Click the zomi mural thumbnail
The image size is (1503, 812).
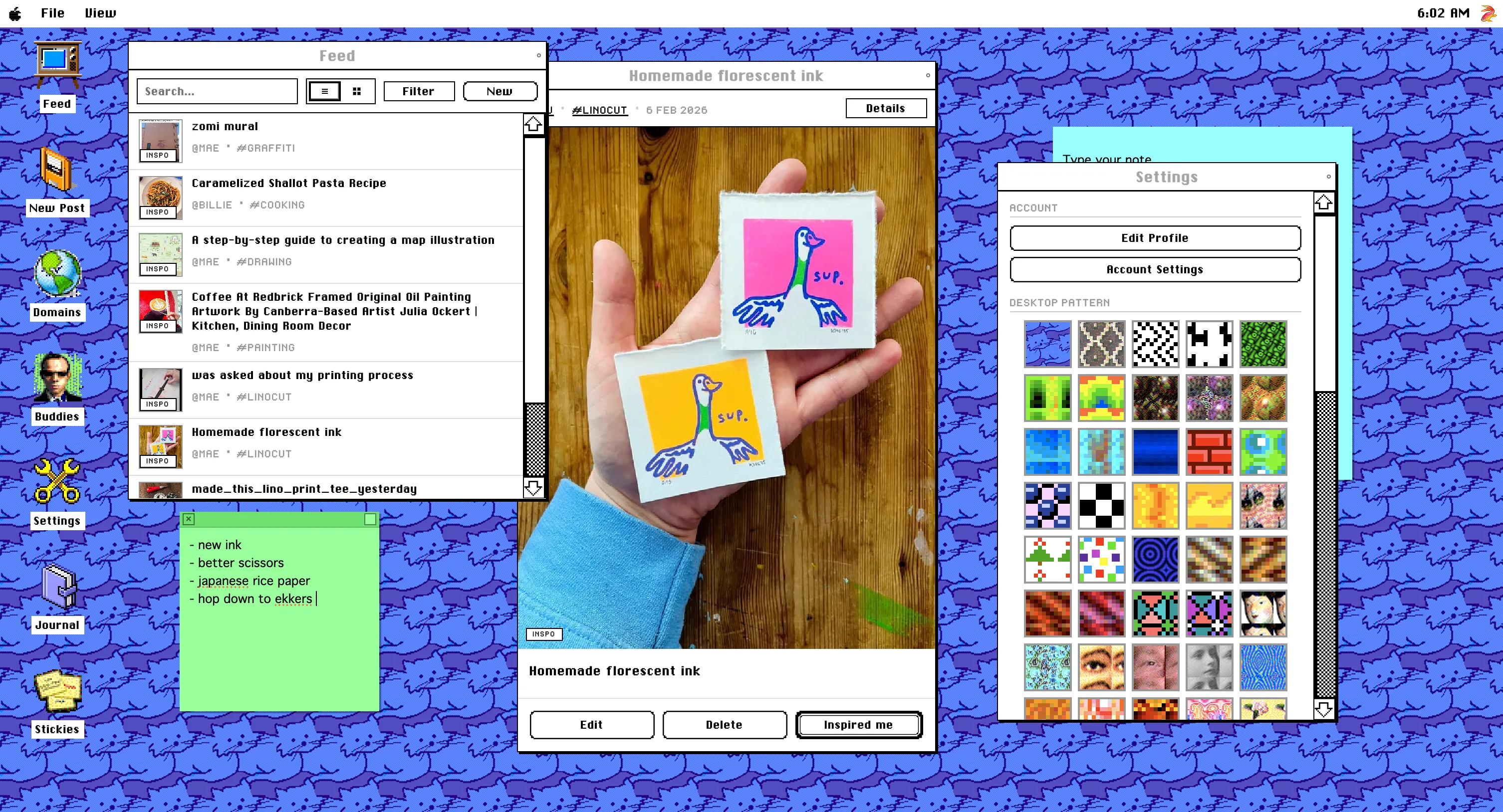161,141
